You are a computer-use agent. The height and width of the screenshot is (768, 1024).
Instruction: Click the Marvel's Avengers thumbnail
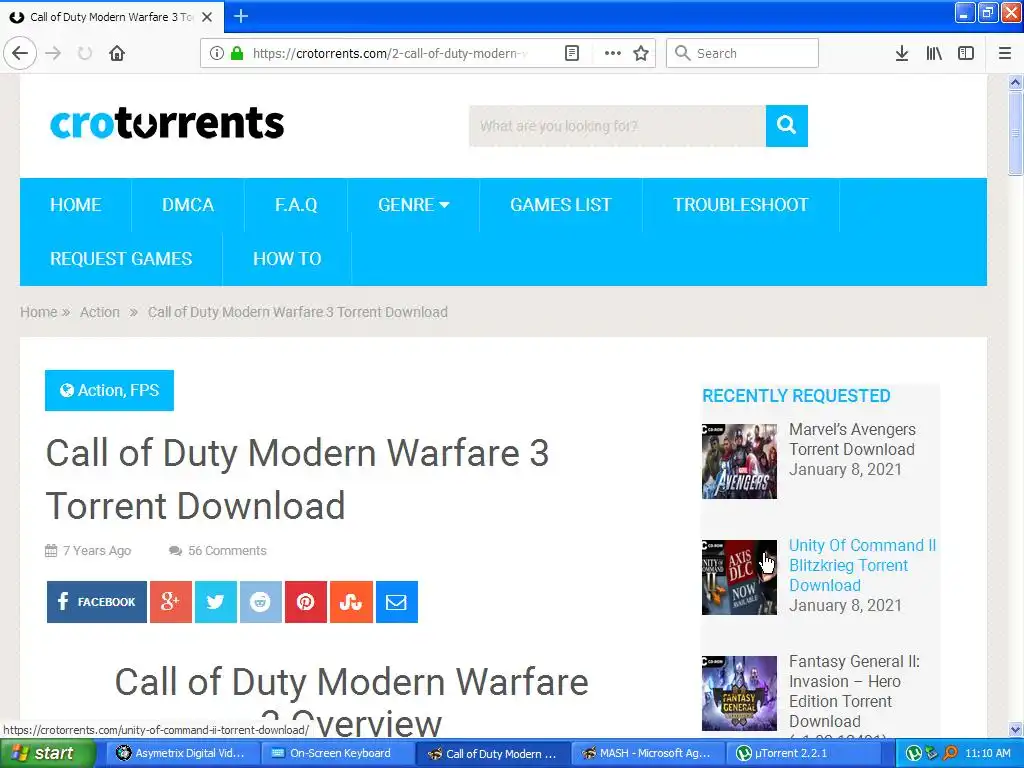click(739, 461)
